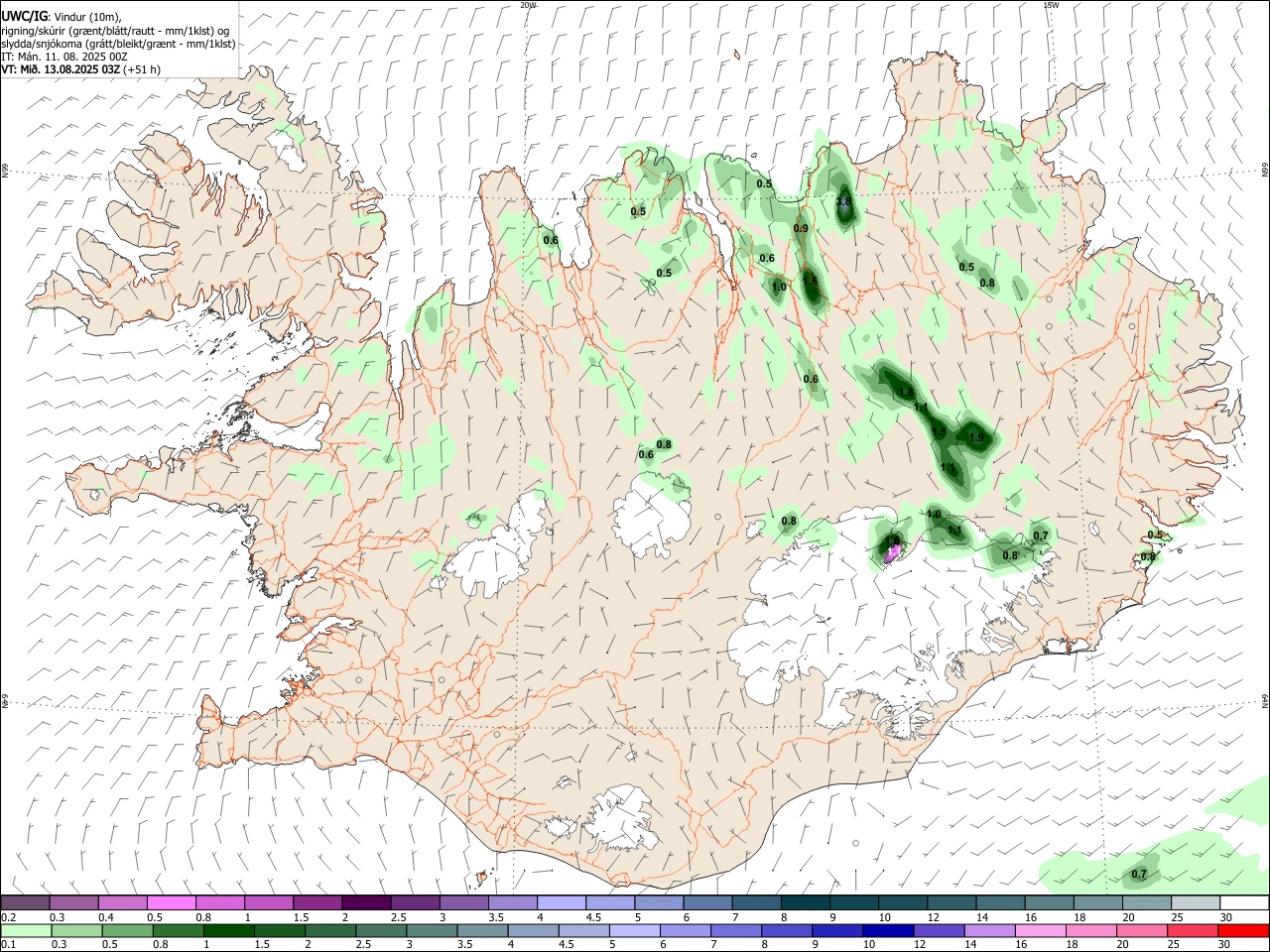
Task: Click the UWC/IG title text
Action: (x=24, y=16)
